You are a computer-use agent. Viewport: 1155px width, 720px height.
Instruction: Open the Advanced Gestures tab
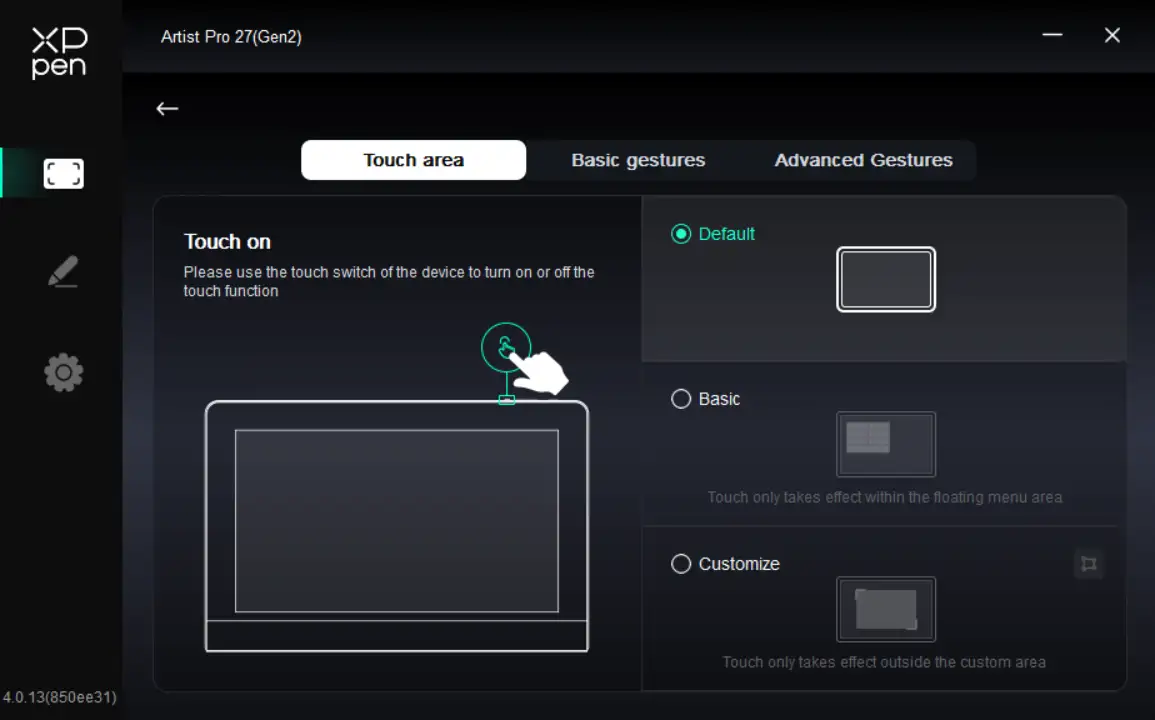click(863, 160)
